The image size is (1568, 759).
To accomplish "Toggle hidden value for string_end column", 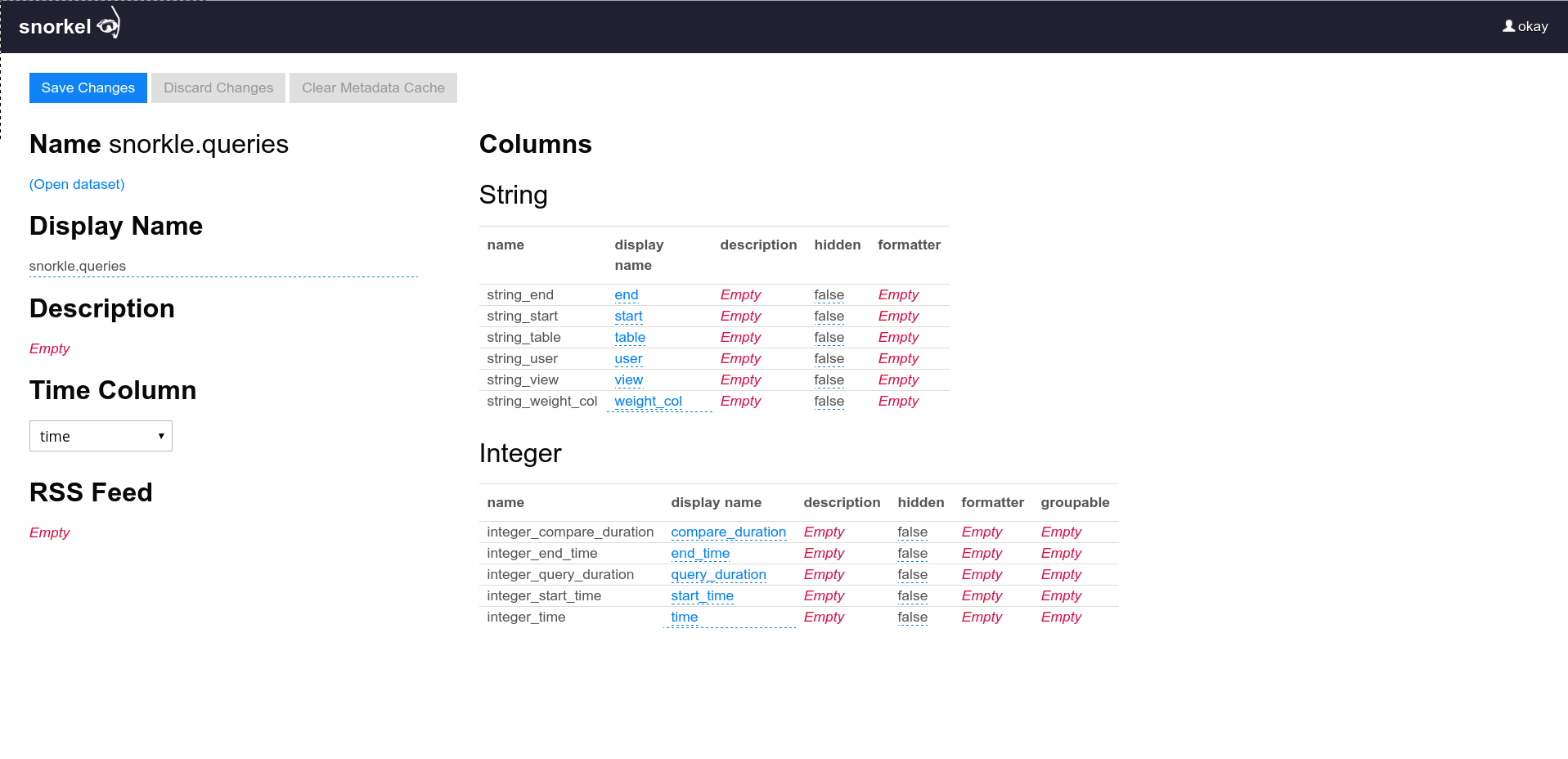I will [829, 294].
